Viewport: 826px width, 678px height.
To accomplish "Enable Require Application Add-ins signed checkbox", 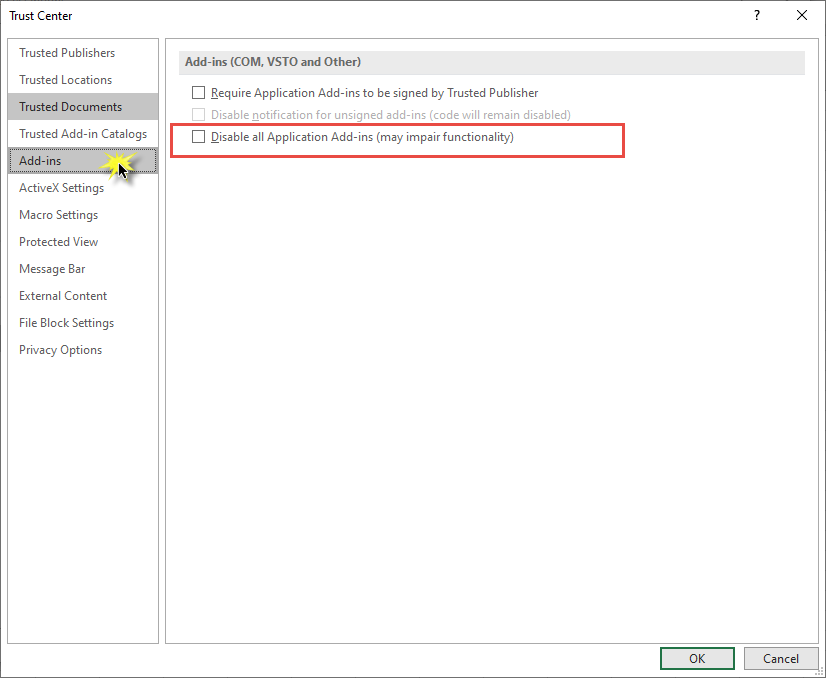I will coord(198,93).
